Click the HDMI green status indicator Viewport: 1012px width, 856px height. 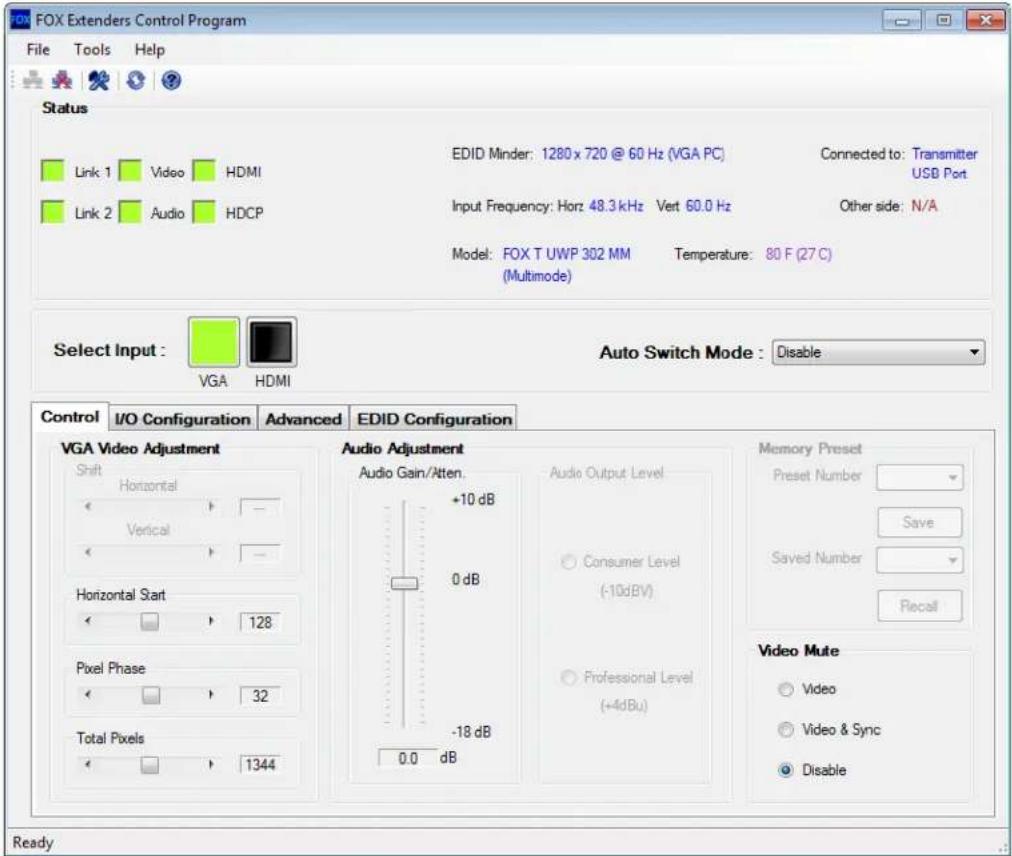(x=204, y=171)
